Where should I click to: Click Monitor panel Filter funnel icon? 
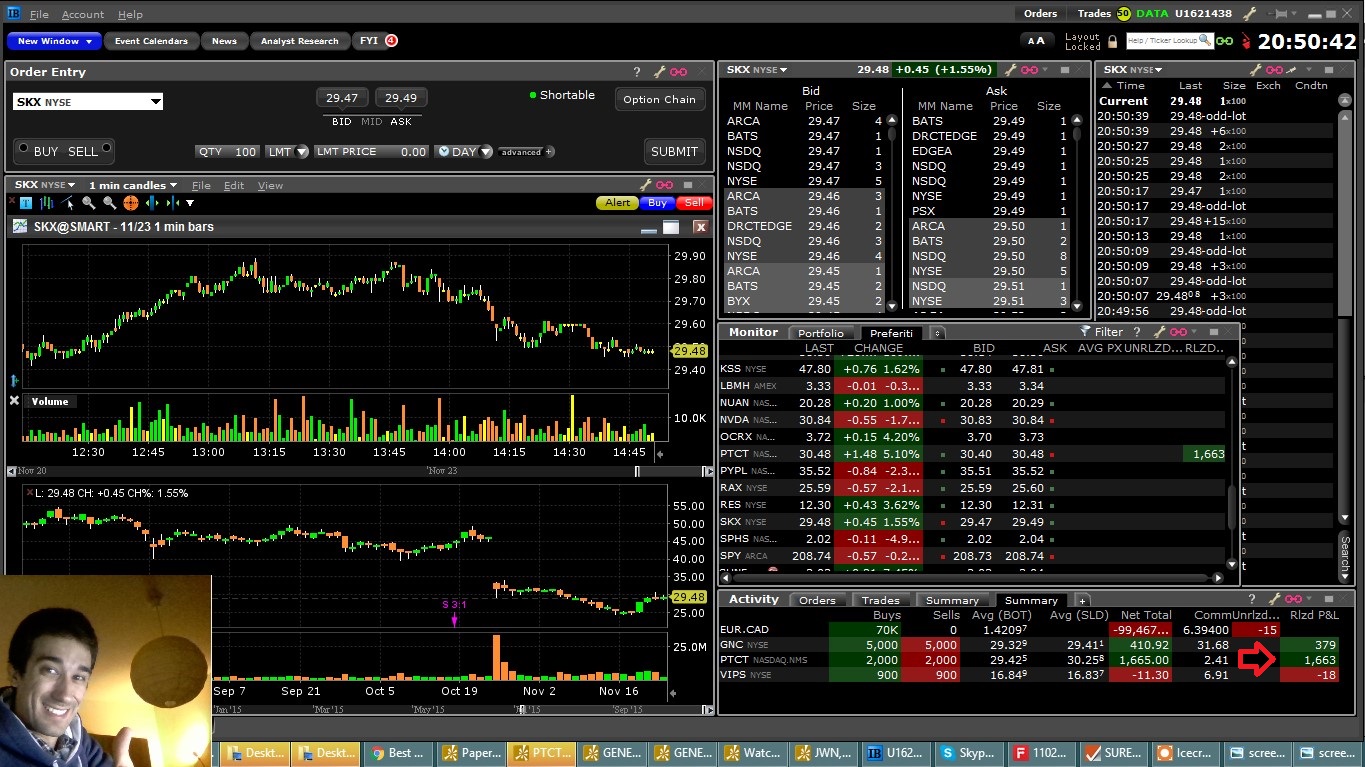(x=1085, y=332)
